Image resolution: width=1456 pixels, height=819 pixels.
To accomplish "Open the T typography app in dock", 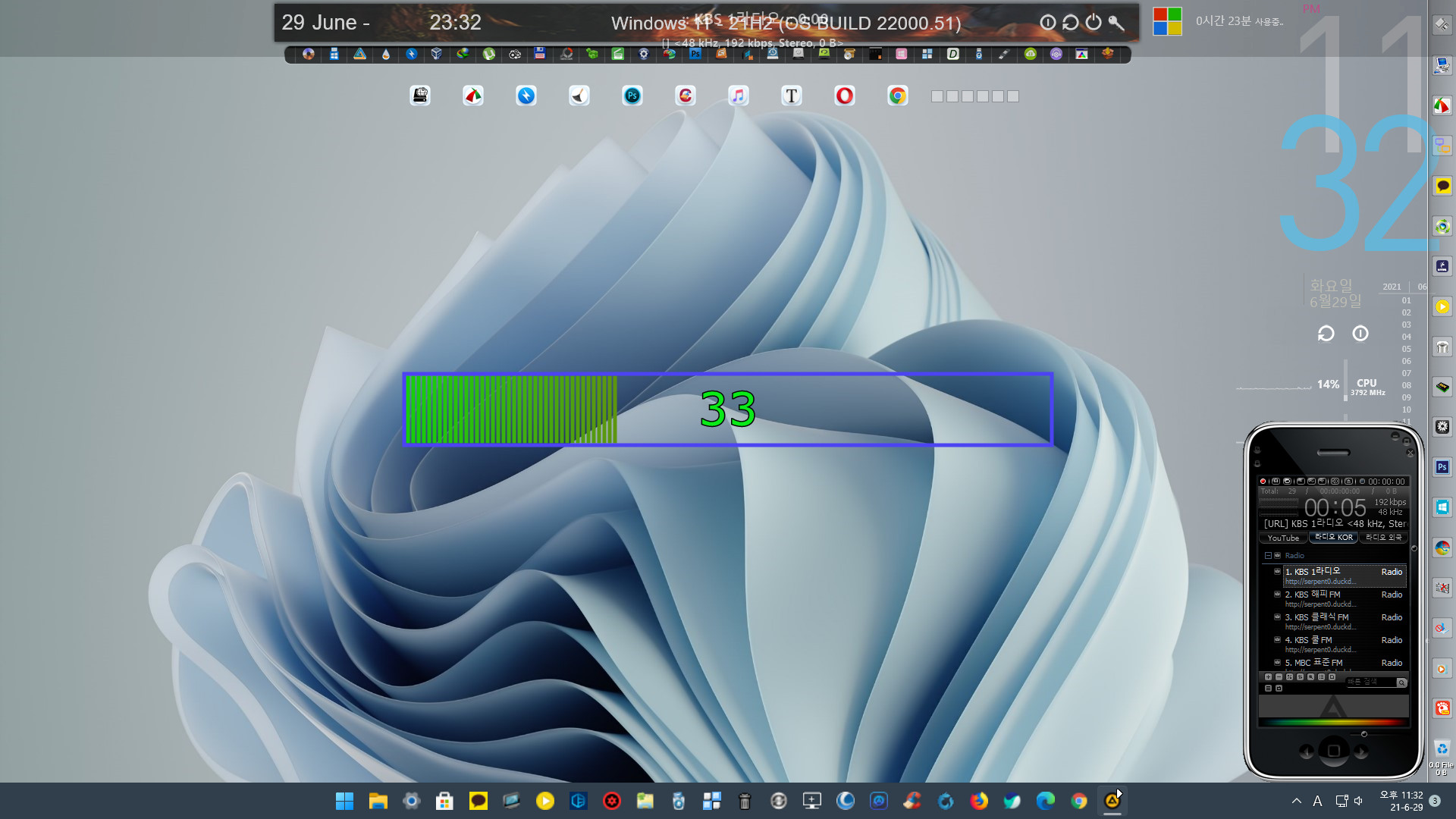I will coord(791,96).
